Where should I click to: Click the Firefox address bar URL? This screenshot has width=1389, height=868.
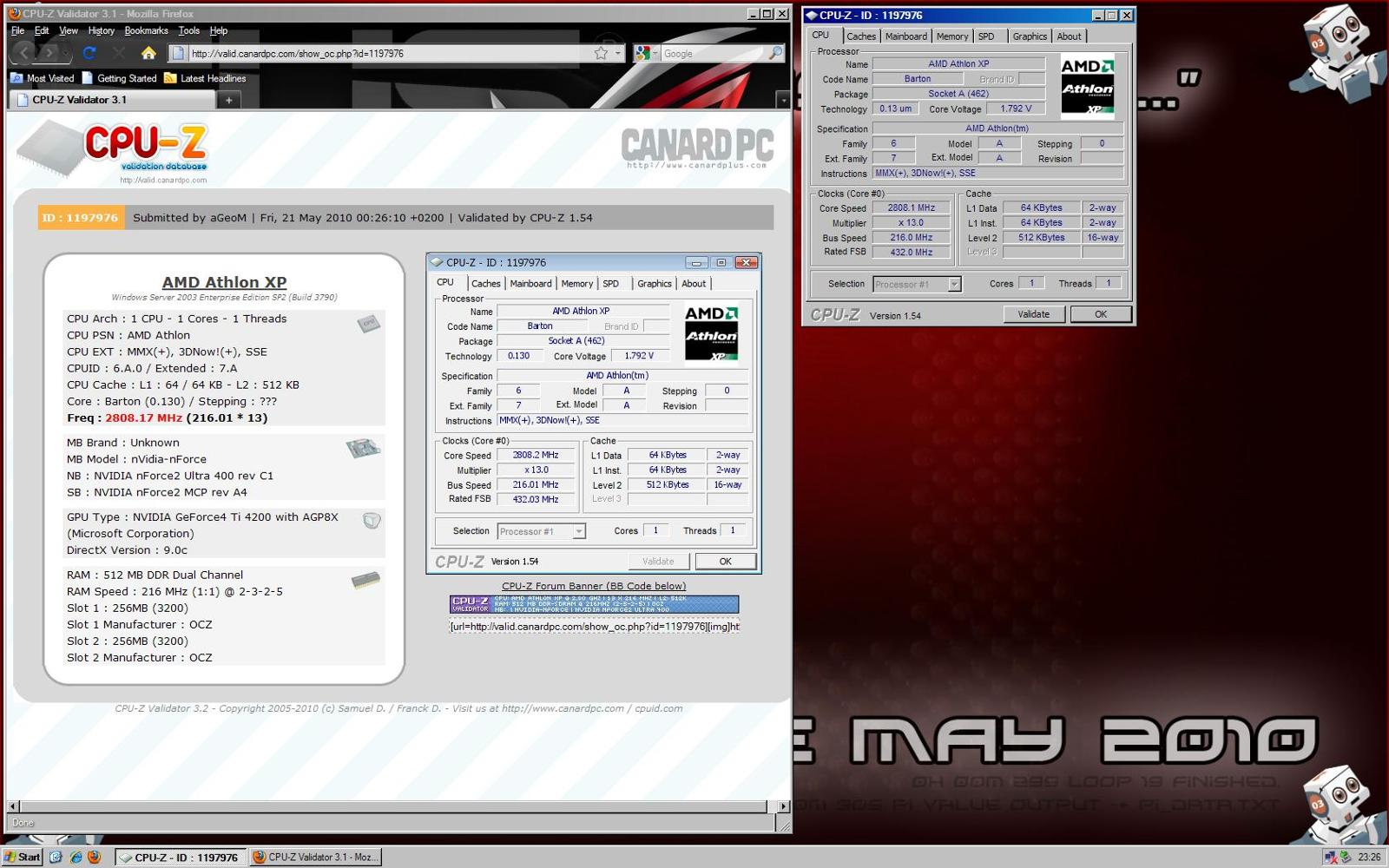tap(298, 53)
